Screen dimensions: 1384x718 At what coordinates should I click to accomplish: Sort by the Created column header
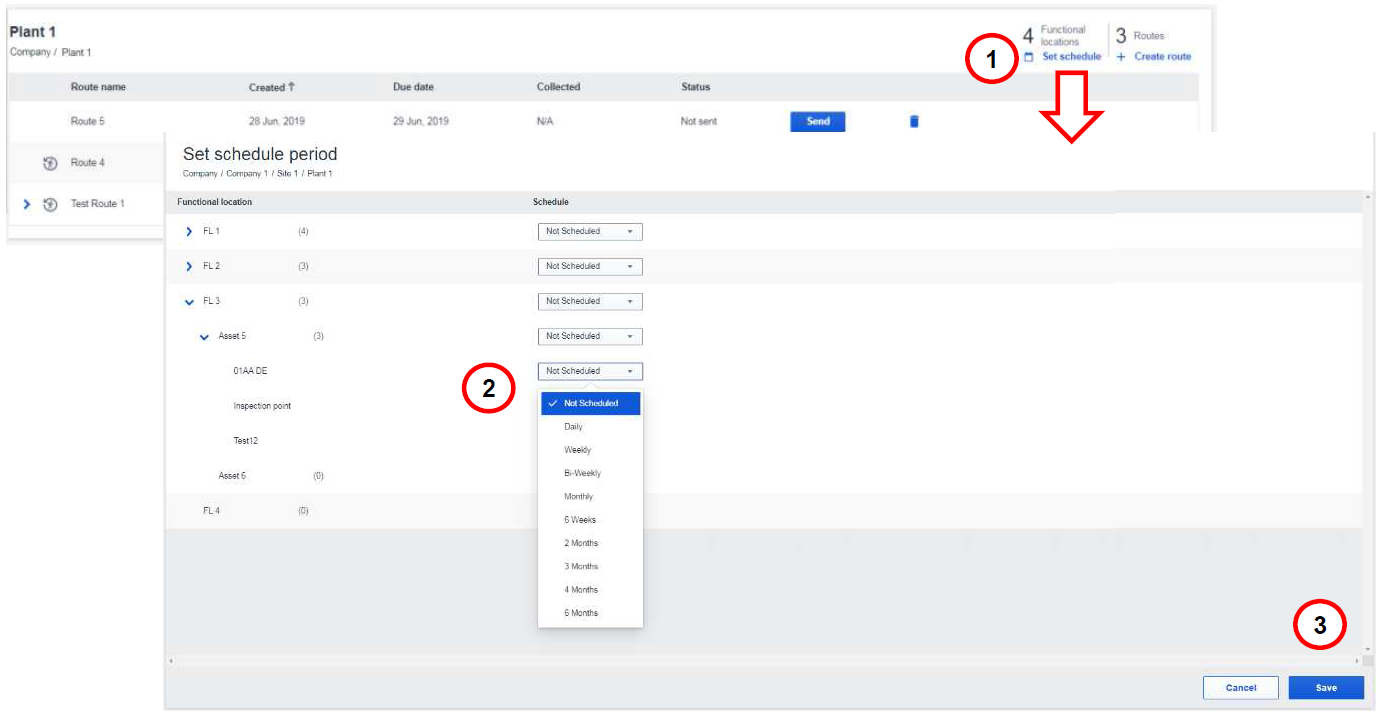(267, 88)
